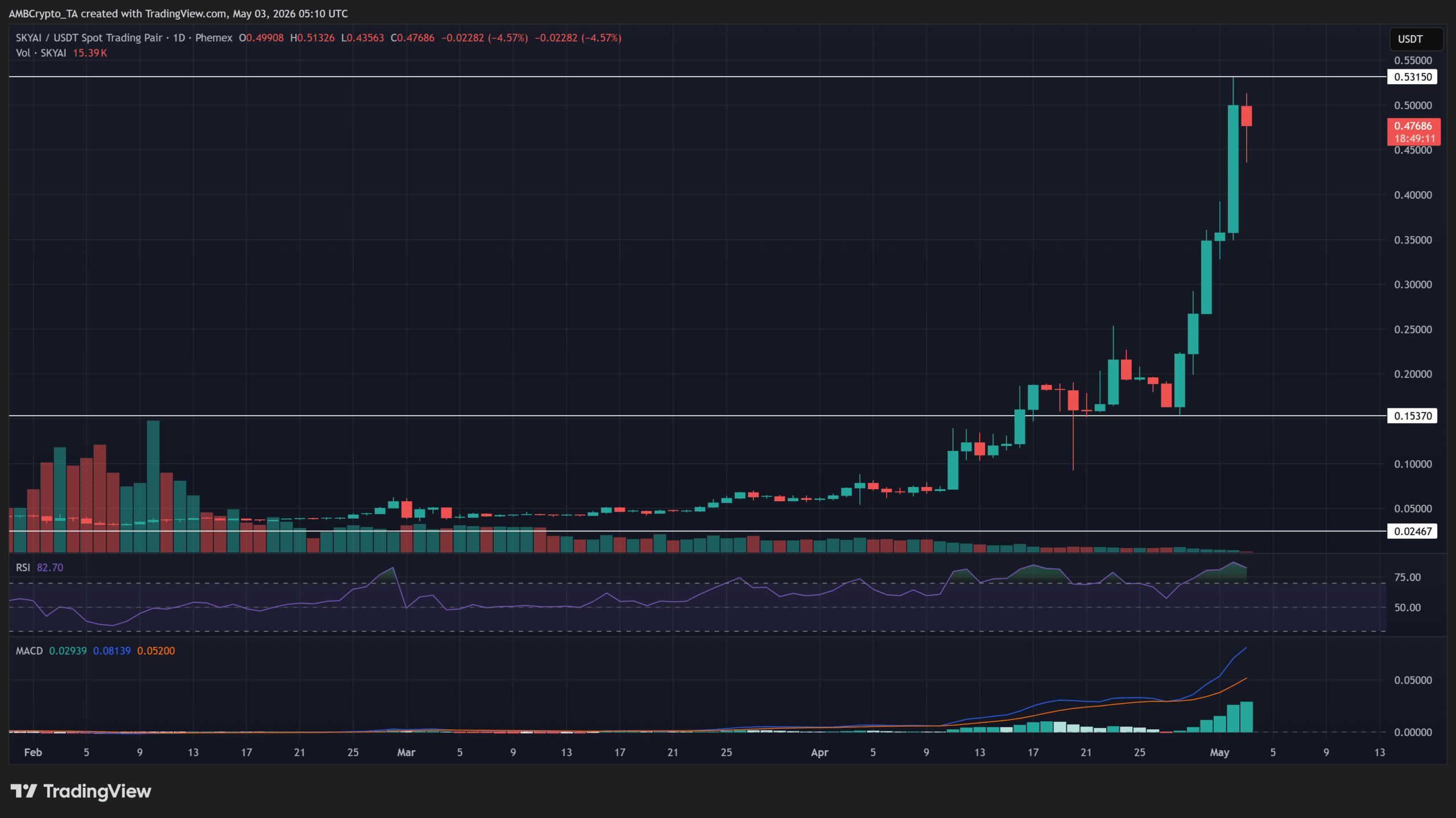The height and width of the screenshot is (818, 1456).
Task: Click the latest red candlestick in May
Action: coord(1246,116)
